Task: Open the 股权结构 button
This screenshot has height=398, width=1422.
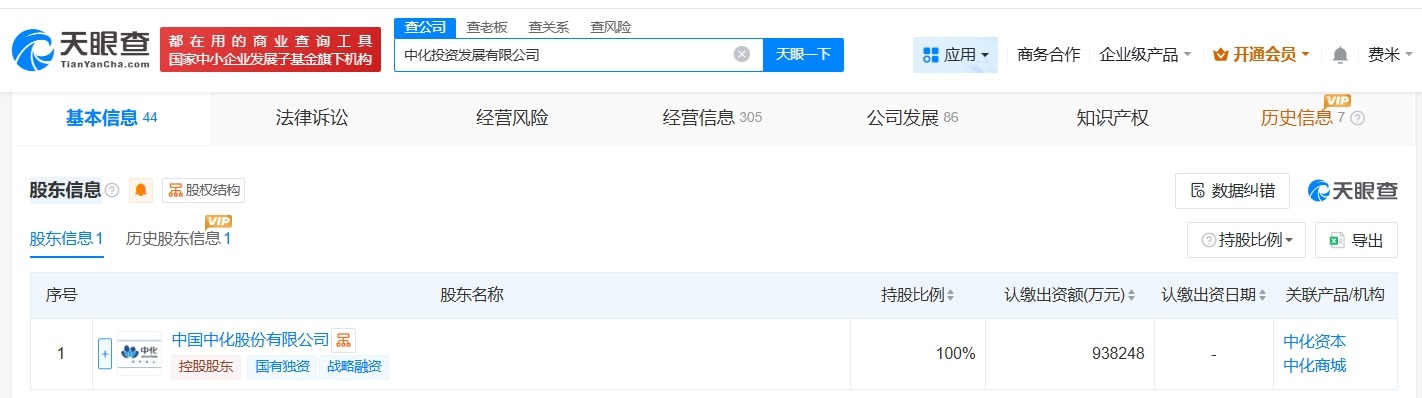Action: 203,190
